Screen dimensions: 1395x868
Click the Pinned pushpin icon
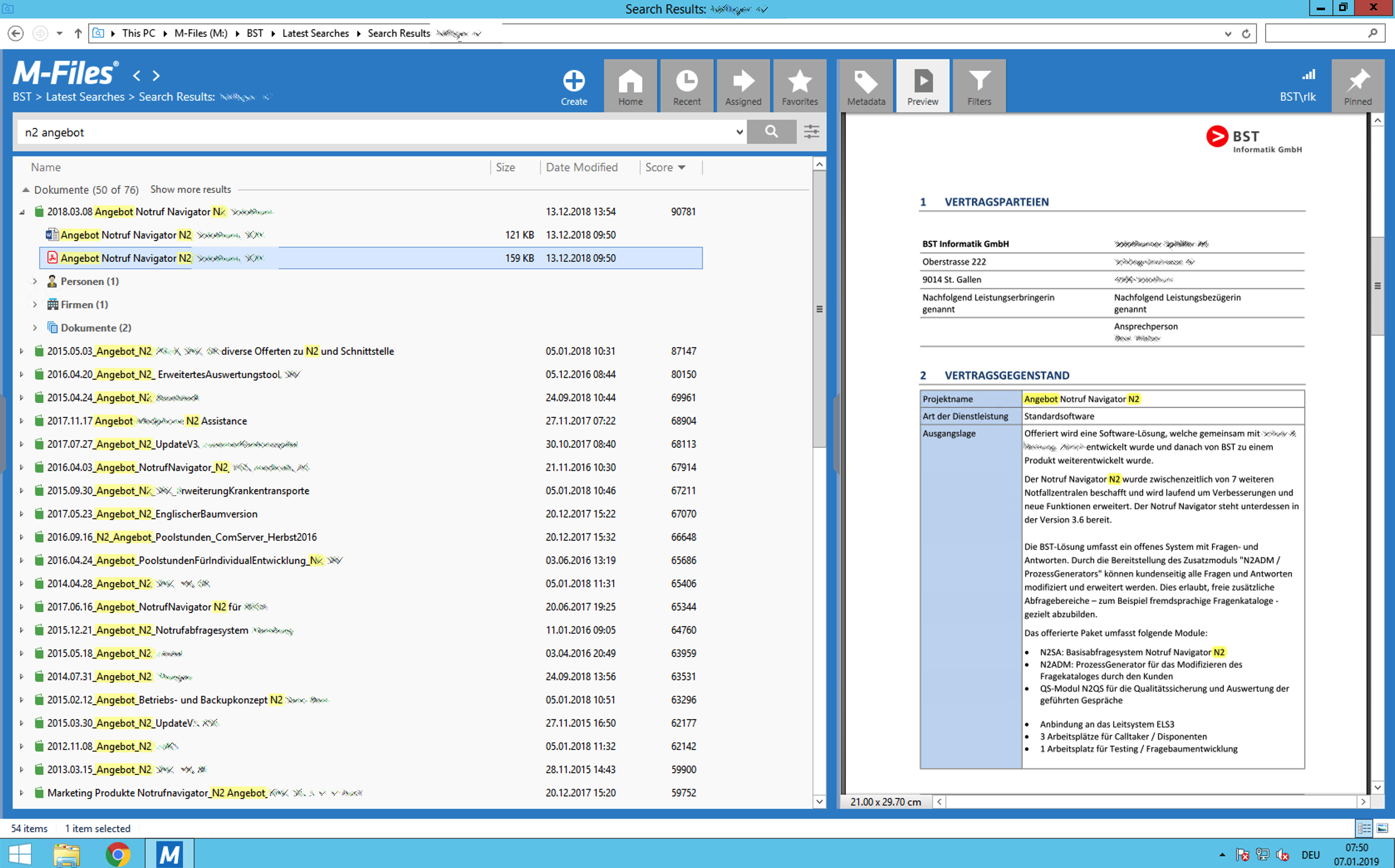1358,81
